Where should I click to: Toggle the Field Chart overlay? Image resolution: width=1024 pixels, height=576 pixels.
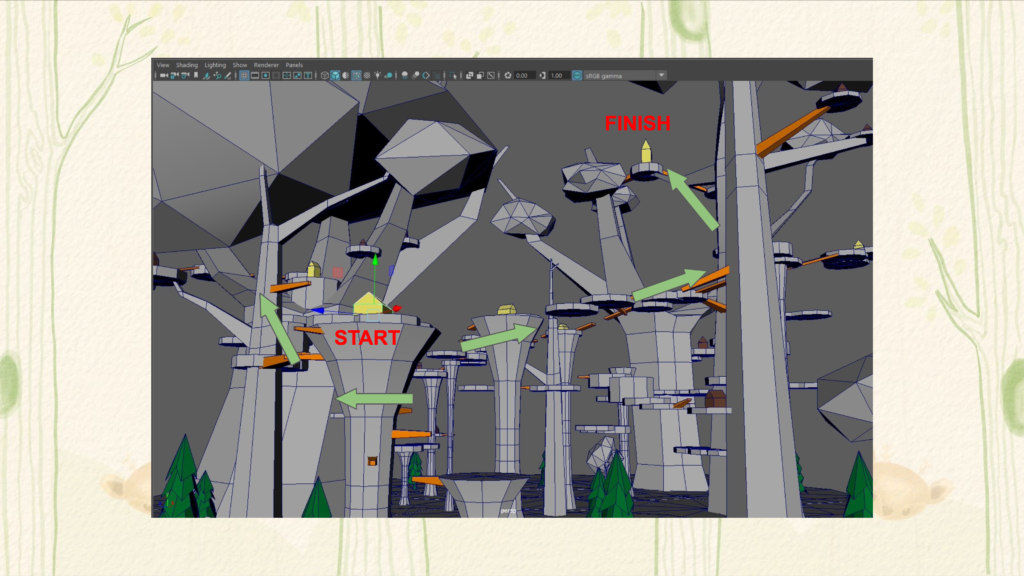[x=287, y=76]
